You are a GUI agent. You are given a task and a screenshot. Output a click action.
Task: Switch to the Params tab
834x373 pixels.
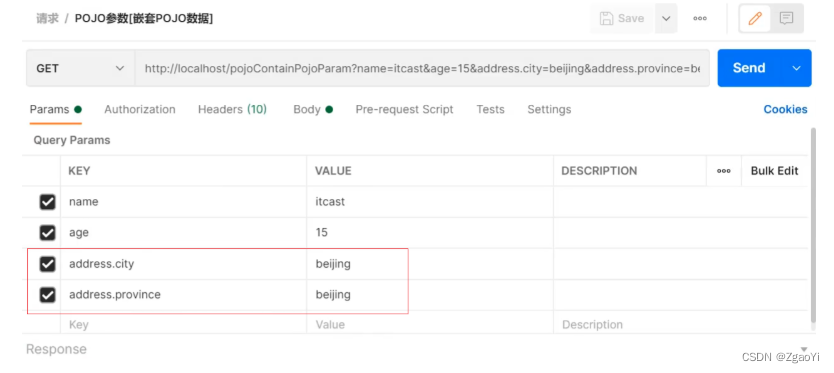pyautogui.click(x=55, y=110)
